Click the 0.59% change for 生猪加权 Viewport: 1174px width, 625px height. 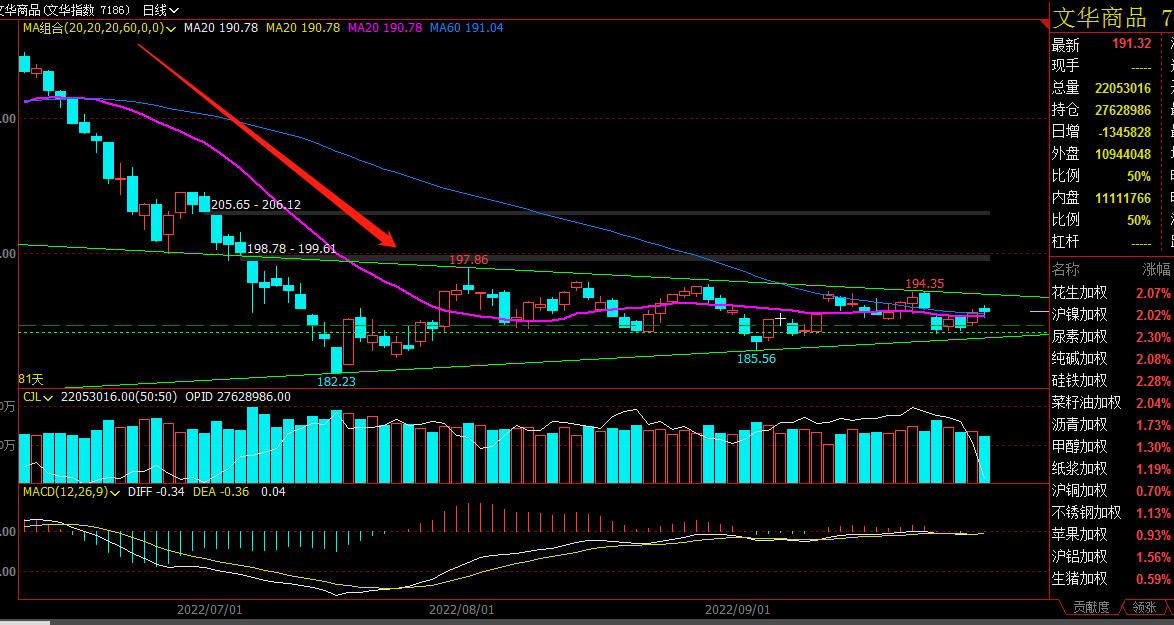pyautogui.click(x=1153, y=579)
